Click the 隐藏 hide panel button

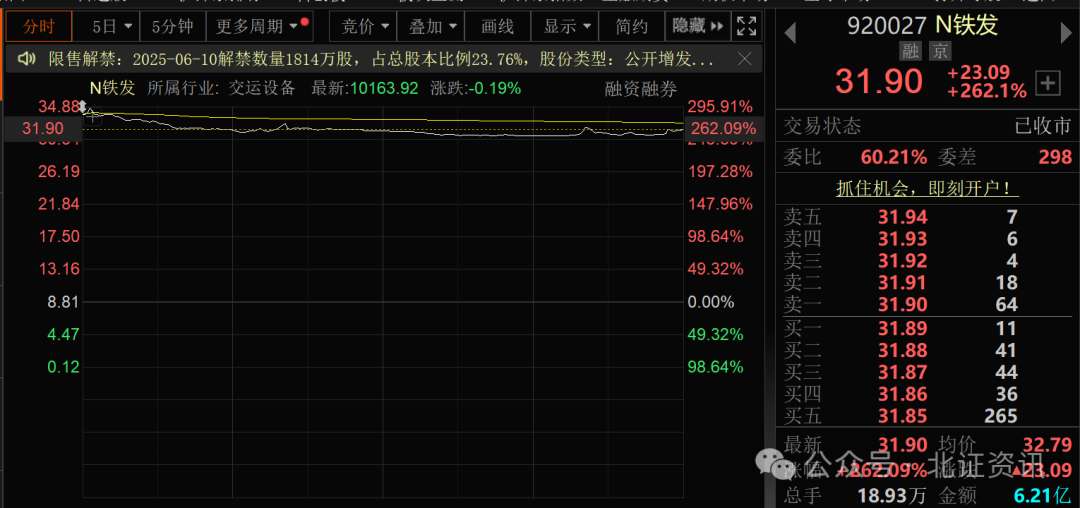697,27
